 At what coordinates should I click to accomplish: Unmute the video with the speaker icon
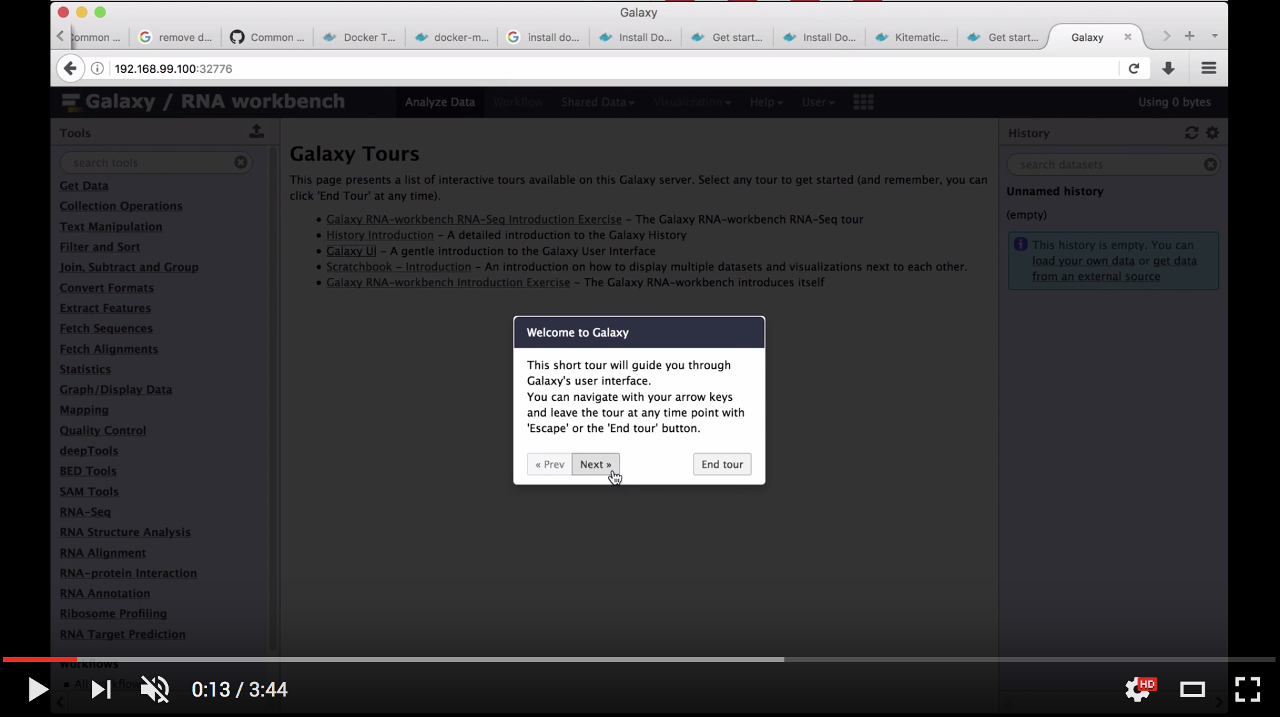pos(154,689)
